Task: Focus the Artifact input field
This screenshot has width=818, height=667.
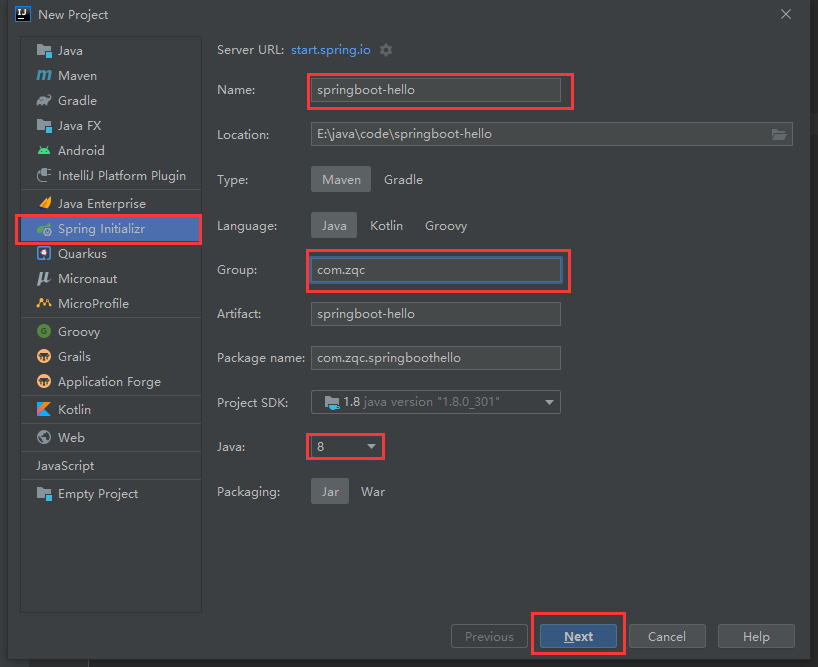Action: pos(436,314)
